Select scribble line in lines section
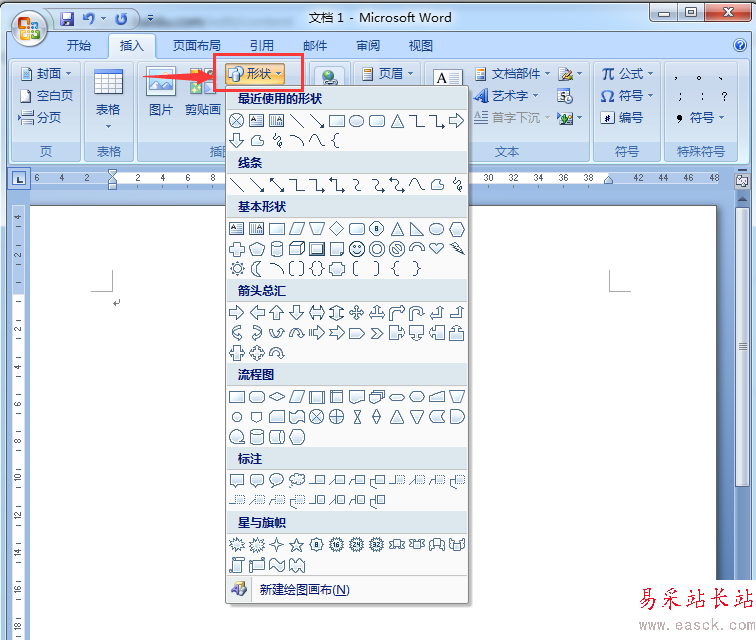The width and height of the screenshot is (756, 640). pyautogui.click(x=457, y=185)
